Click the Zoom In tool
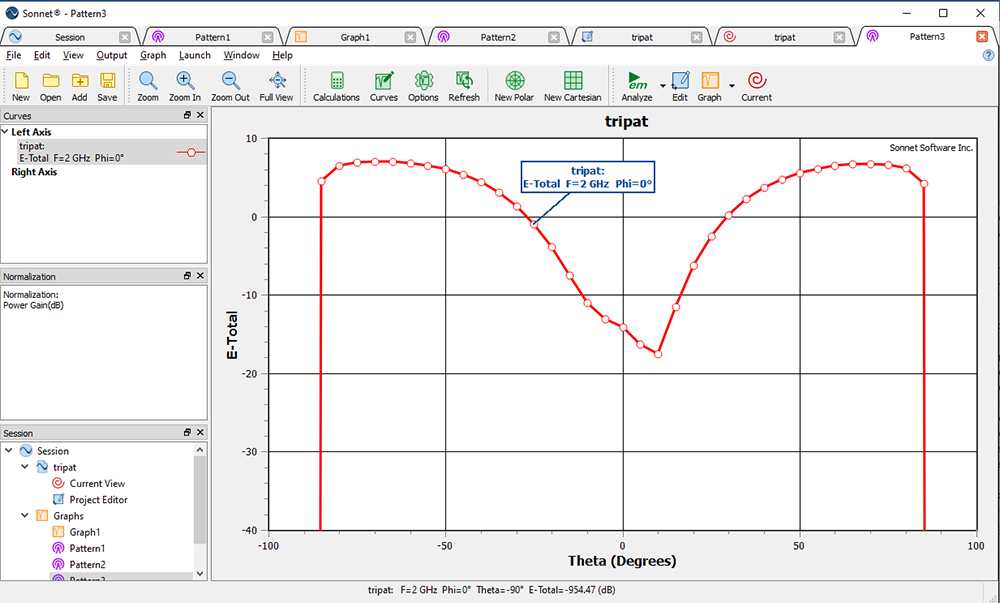1000x603 pixels. click(x=185, y=86)
